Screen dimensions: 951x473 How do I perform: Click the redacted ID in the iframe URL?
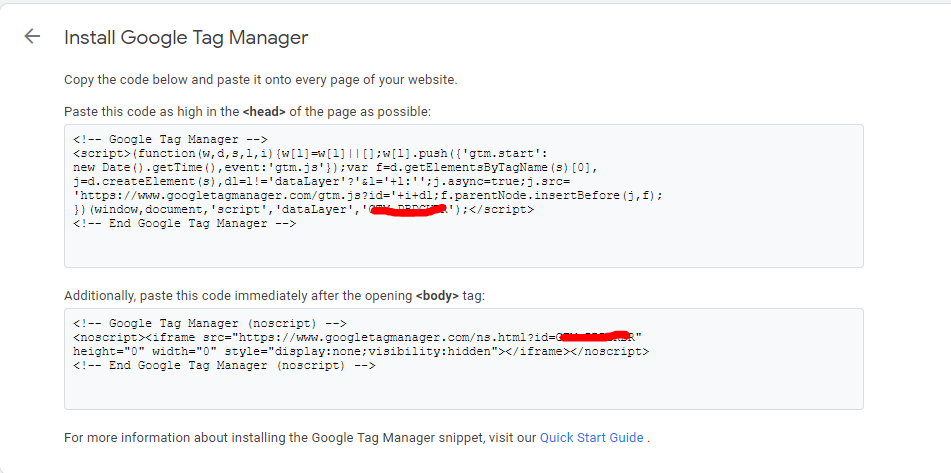(x=595, y=337)
